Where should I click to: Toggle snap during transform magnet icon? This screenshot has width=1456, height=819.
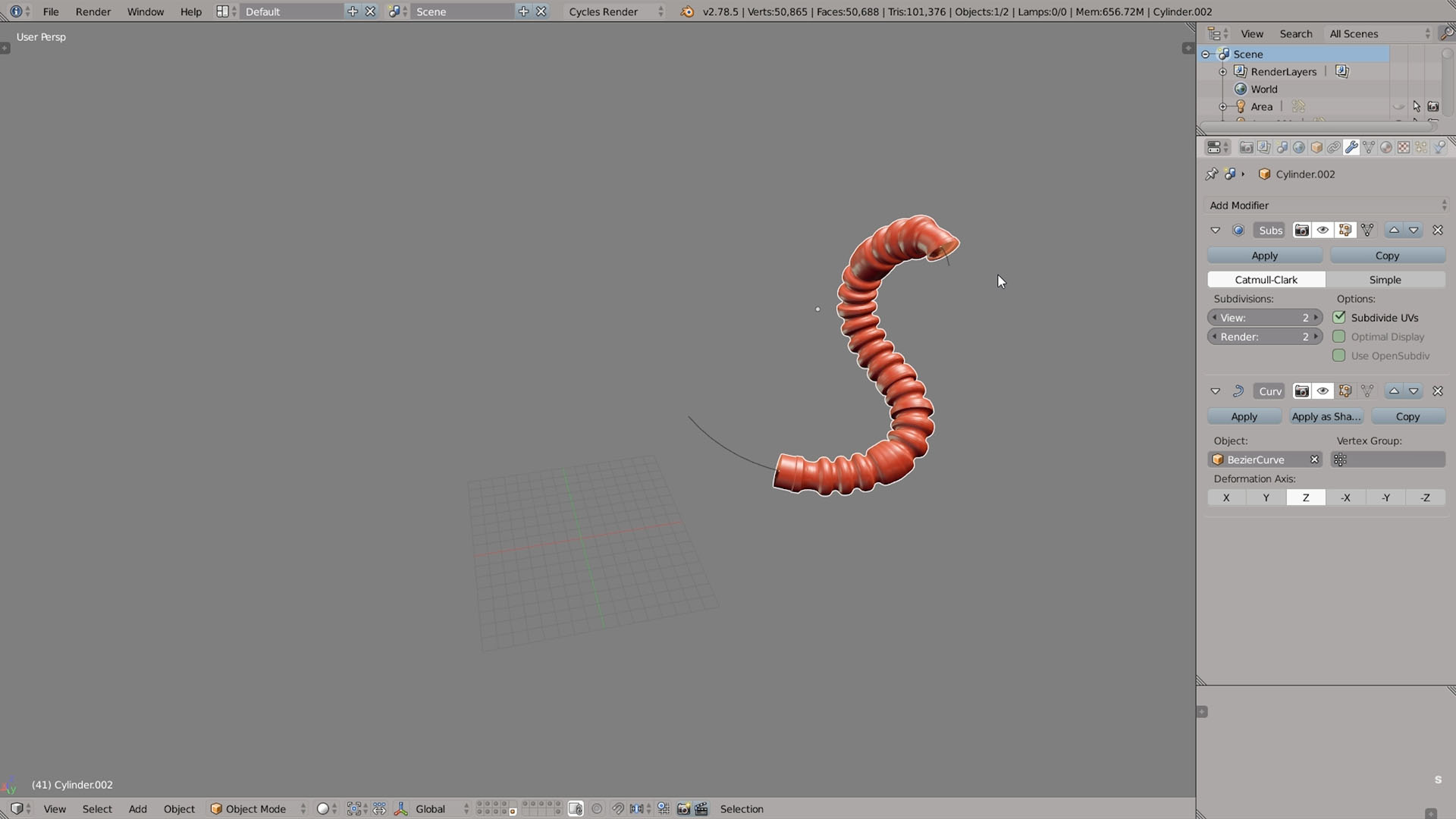[x=618, y=809]
